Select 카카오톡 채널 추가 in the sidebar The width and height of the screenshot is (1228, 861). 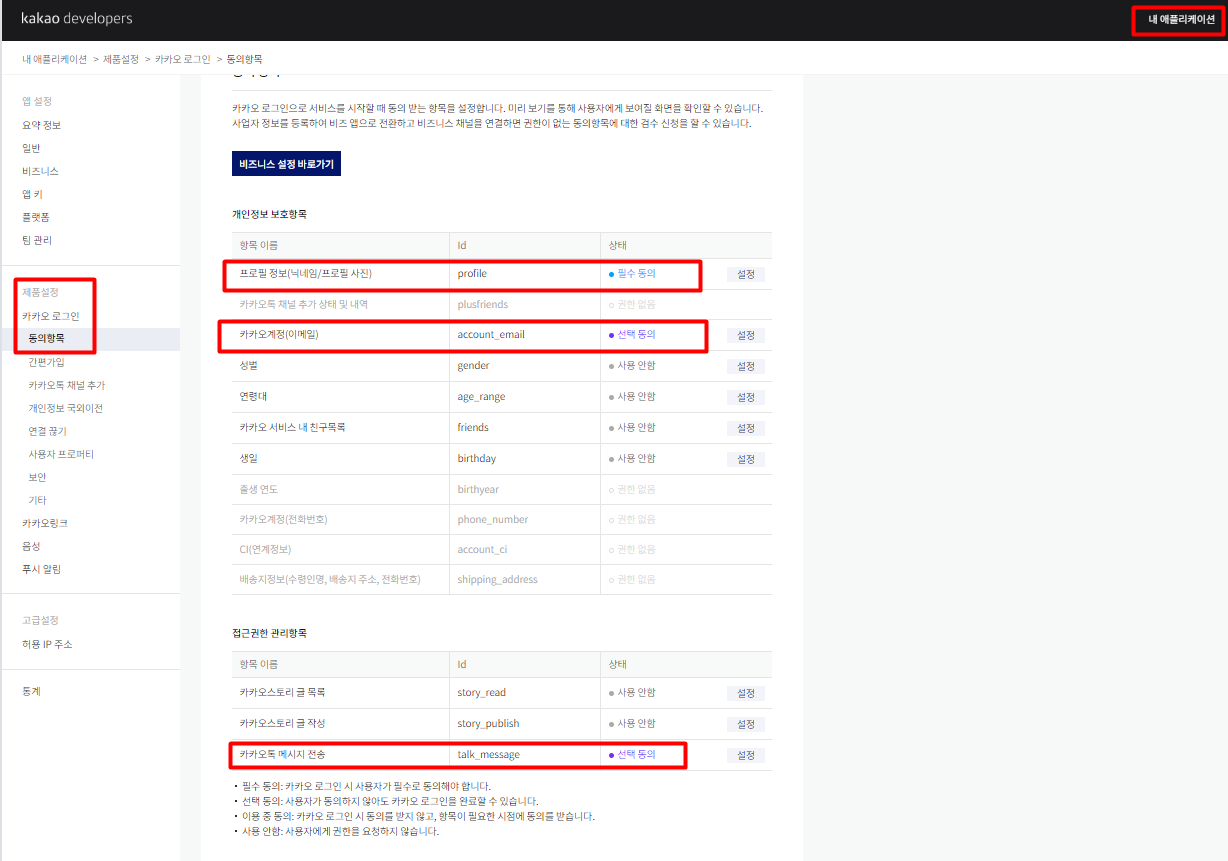coord(67,385)
